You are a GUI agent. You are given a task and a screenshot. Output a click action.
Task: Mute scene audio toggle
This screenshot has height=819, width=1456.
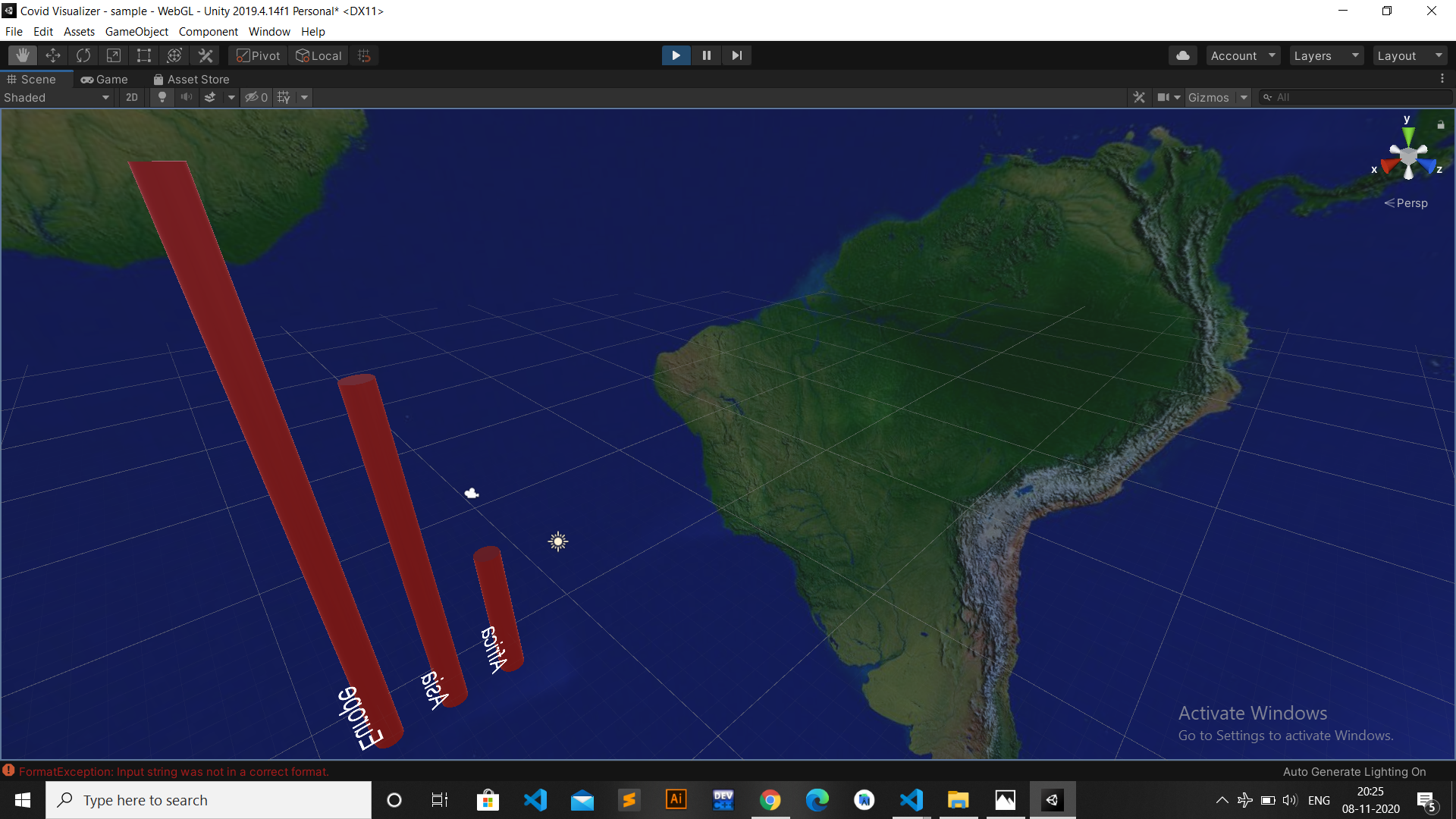click(186, 97)
